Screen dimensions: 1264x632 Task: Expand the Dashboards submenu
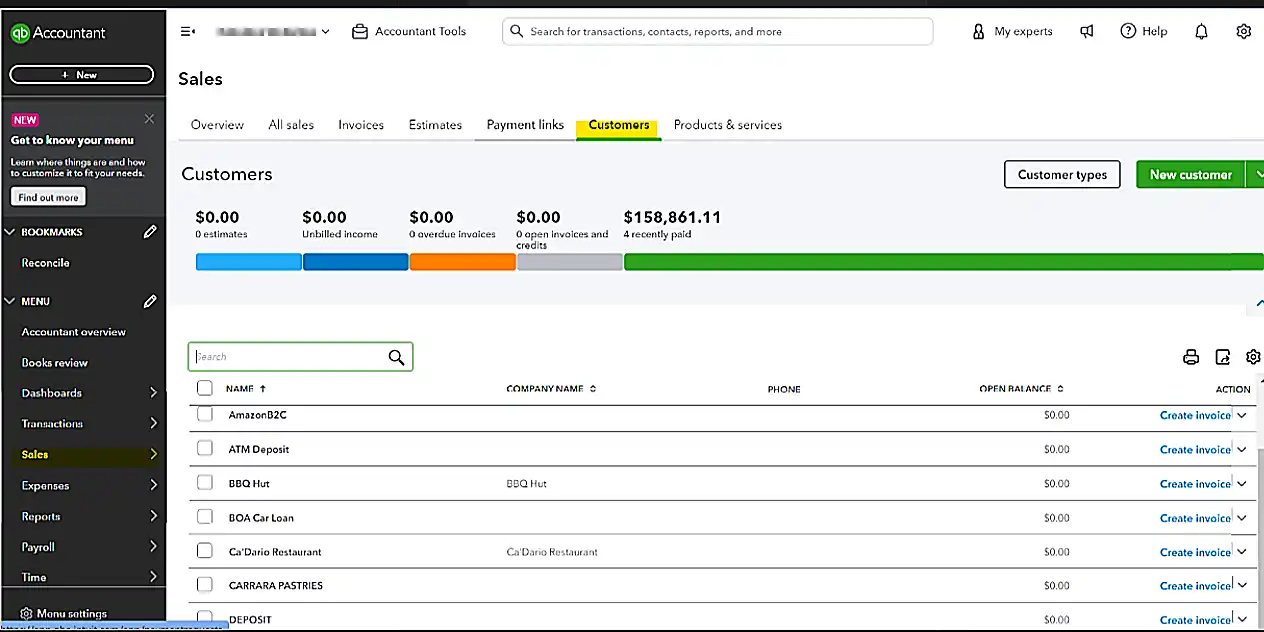tap(153, 393)
